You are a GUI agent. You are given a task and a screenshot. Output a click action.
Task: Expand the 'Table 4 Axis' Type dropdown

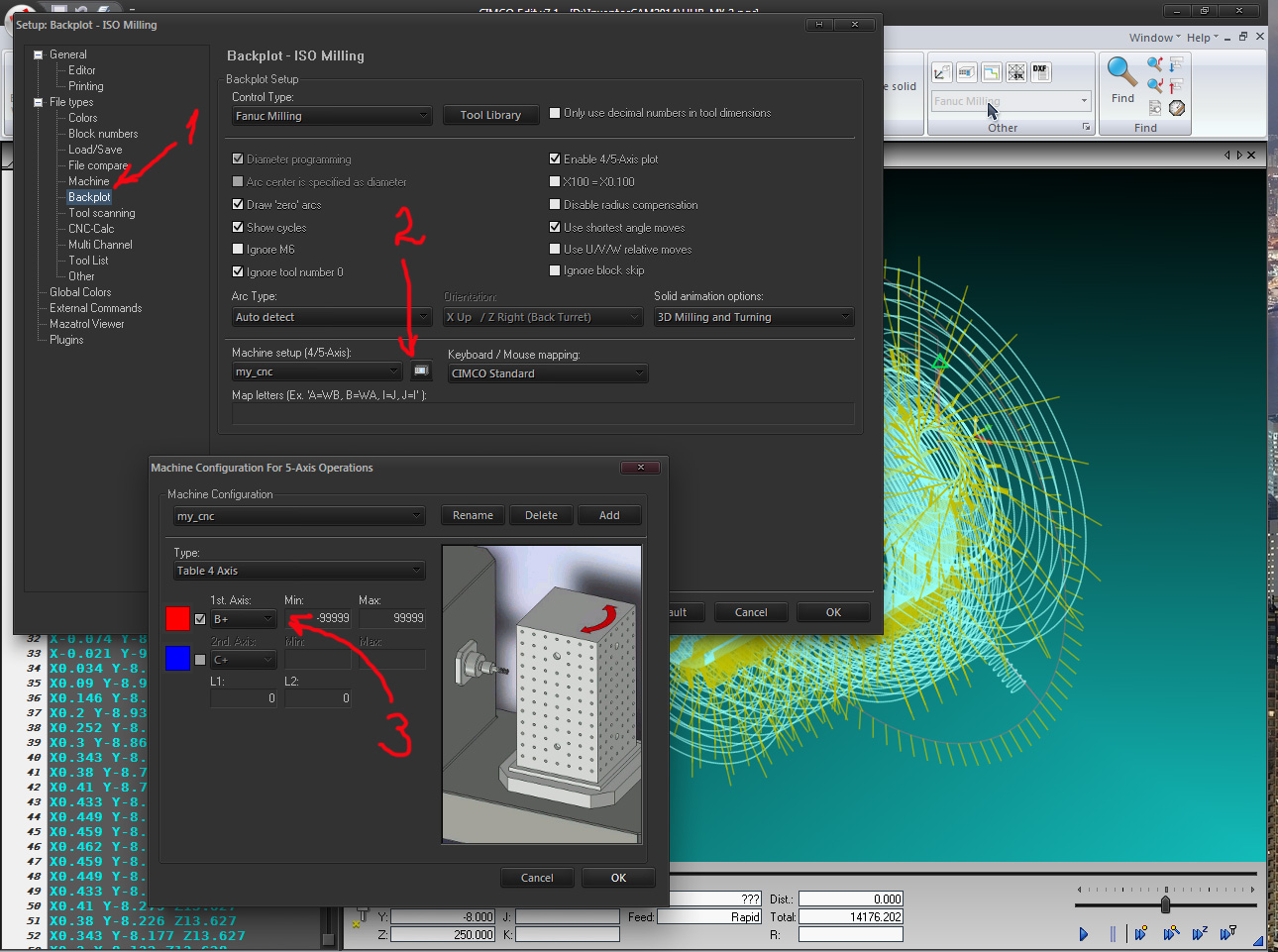[x=298, y=571]
